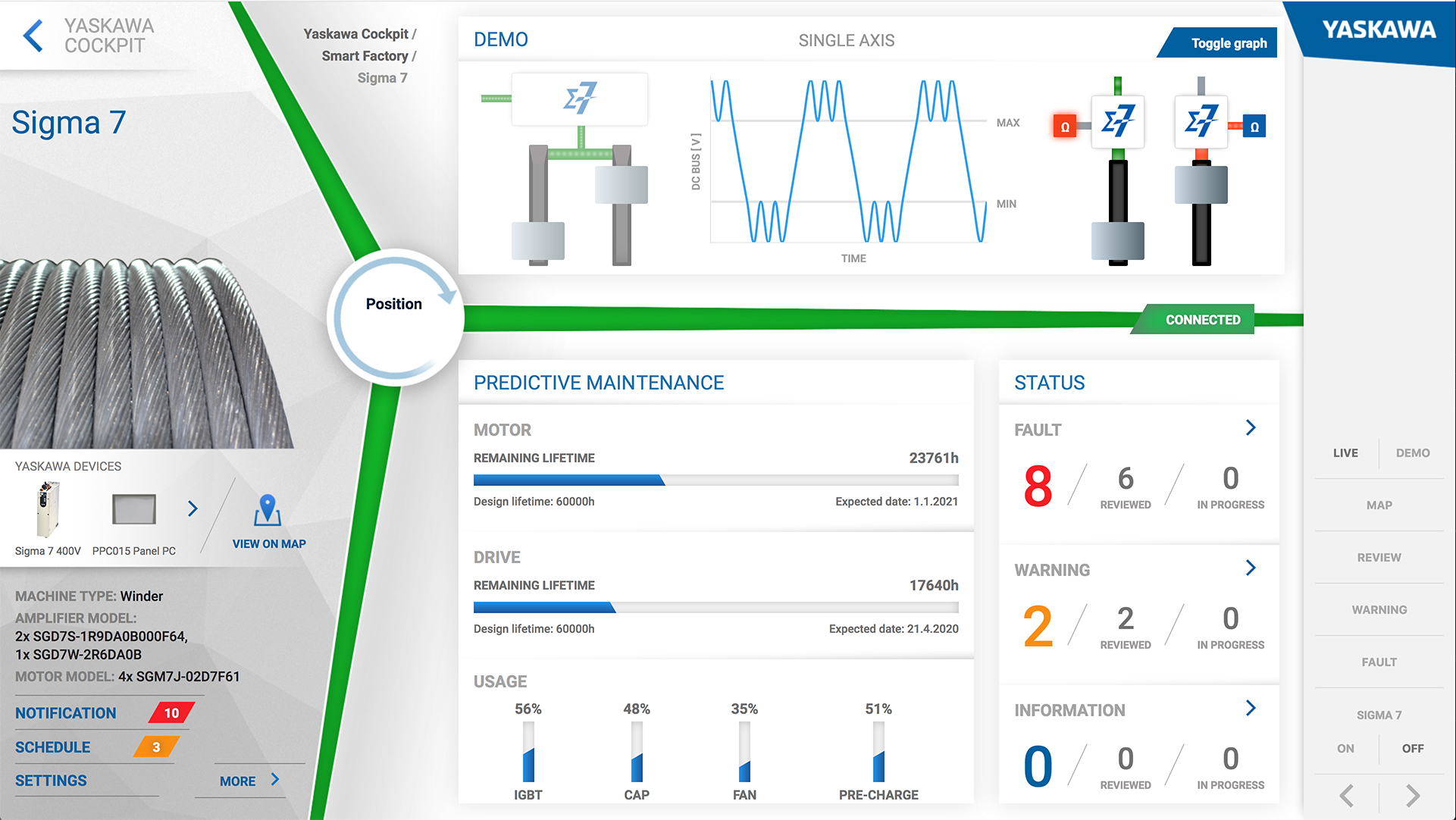The image size is (1456, 820).
Task: Open SCHEDULE link
Action: point(53,747)
